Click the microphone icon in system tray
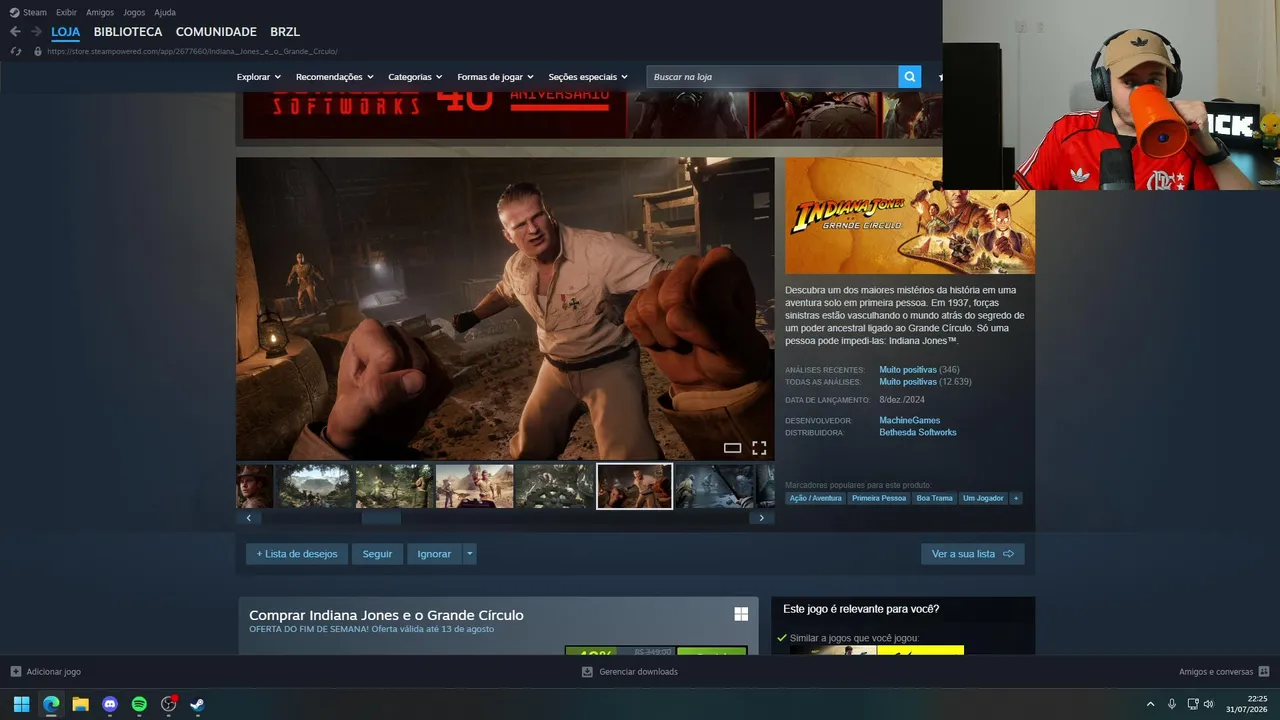 point(1172,704)
